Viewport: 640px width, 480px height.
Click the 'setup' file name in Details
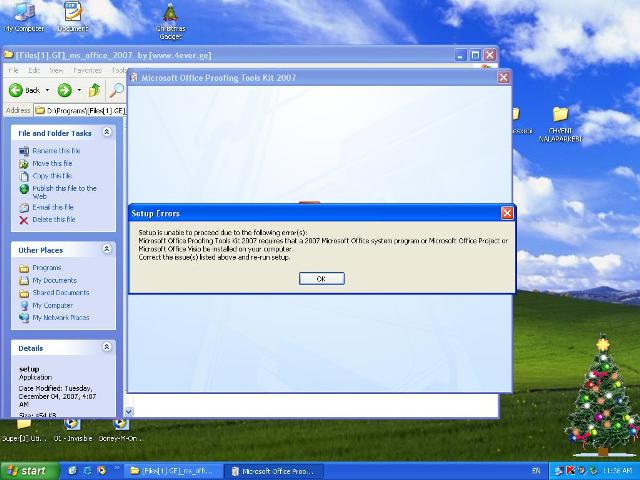tap(29, 369)
